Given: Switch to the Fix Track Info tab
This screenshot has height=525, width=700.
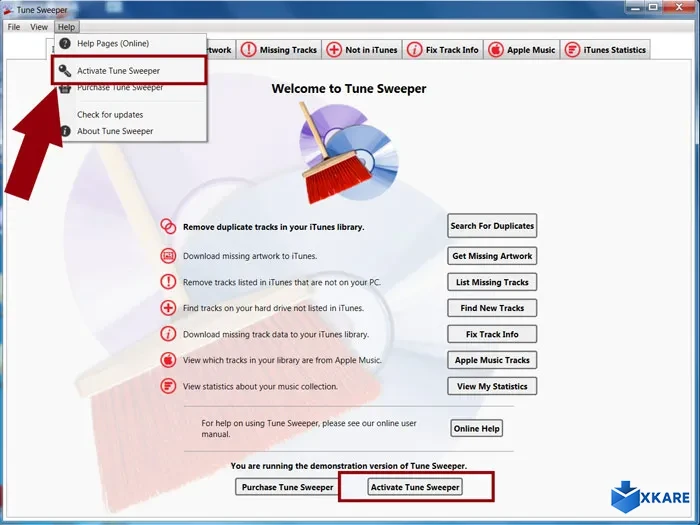Looking at the screenshot, I should pos(443,50).
